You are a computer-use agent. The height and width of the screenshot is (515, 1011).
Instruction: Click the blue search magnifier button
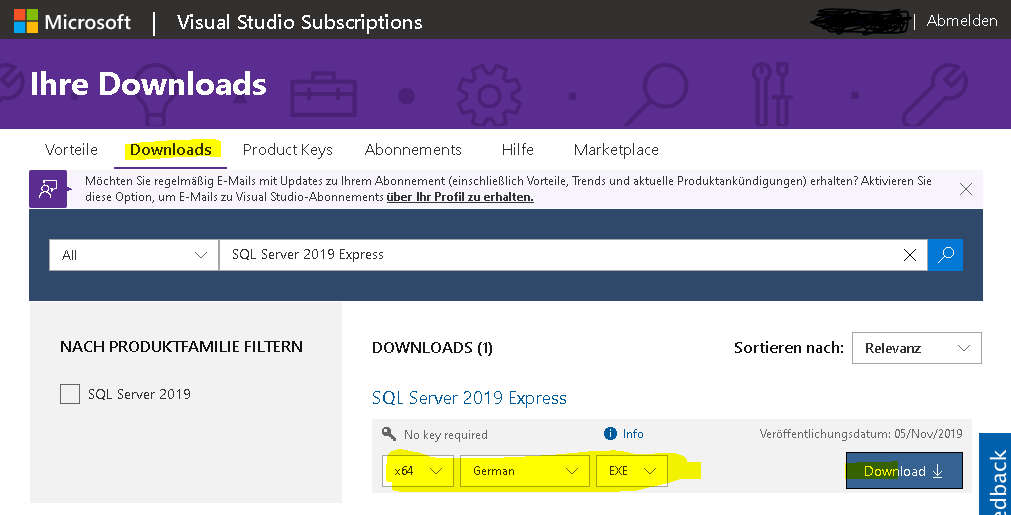tap(945, 255)
